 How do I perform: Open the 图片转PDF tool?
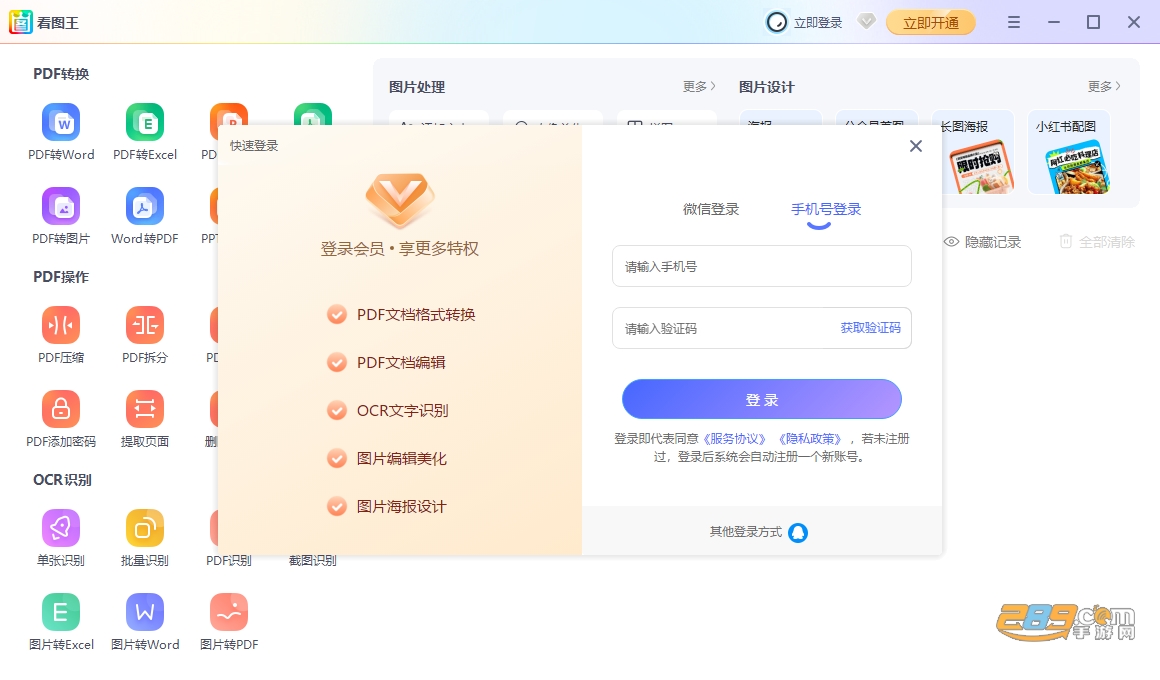click(x=229, y=622)
